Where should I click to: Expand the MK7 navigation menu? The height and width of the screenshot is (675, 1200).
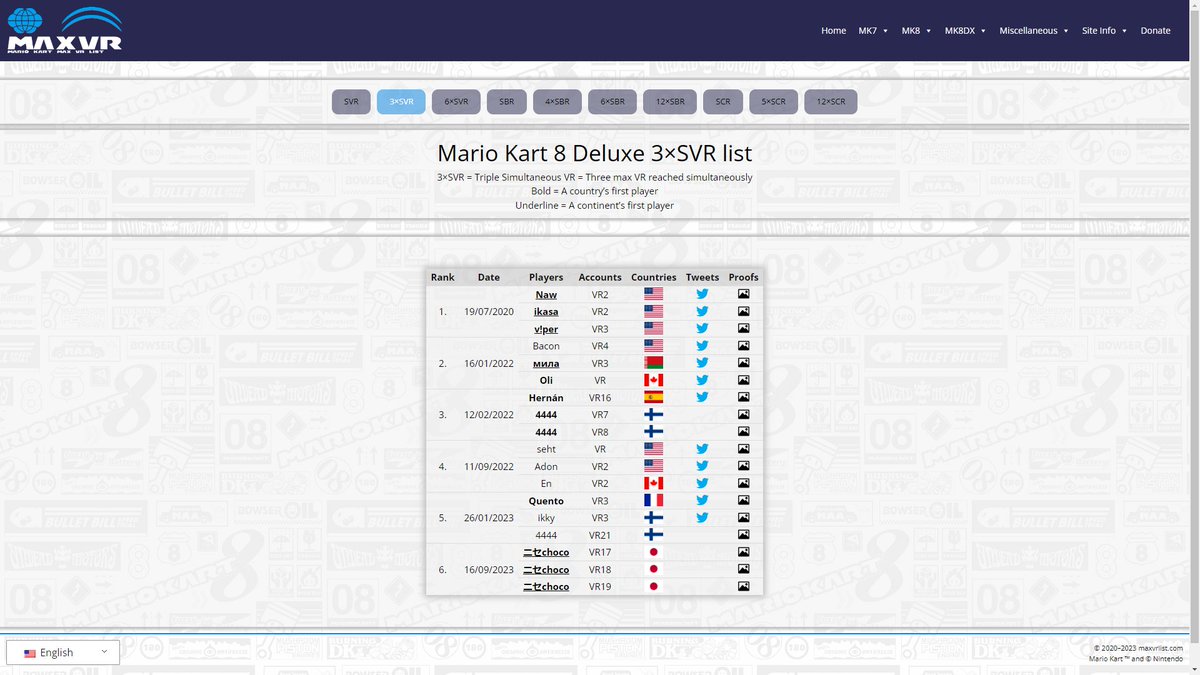coord(872,30)
